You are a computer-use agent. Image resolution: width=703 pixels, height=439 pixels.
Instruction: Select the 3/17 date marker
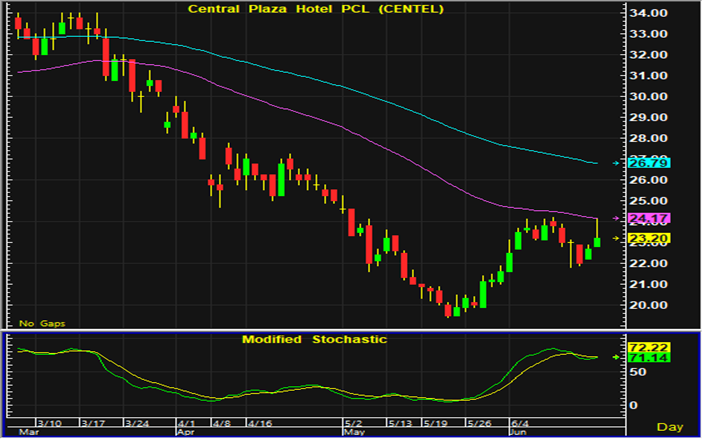[x=93, y=424]
